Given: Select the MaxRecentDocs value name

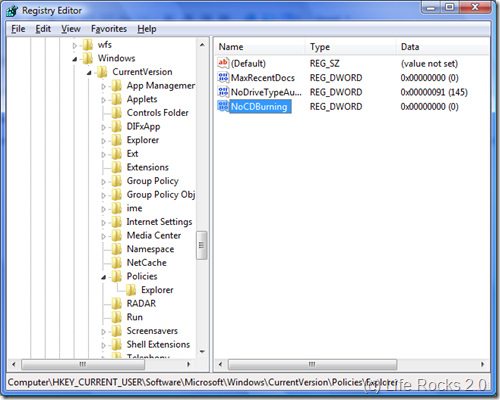Looking at the screenshot, I should tap(263, 78).
